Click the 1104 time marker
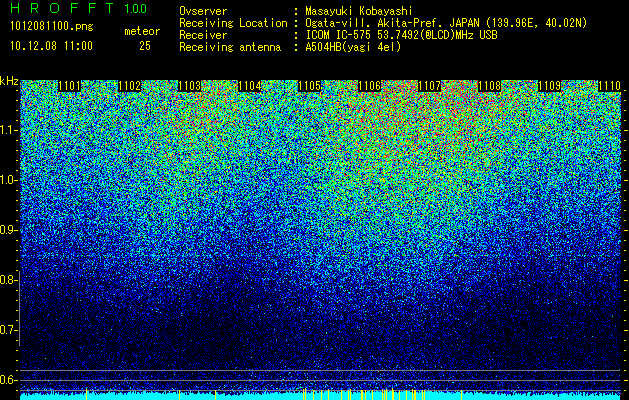Viewport: 629px width, 400px height. 250,86
